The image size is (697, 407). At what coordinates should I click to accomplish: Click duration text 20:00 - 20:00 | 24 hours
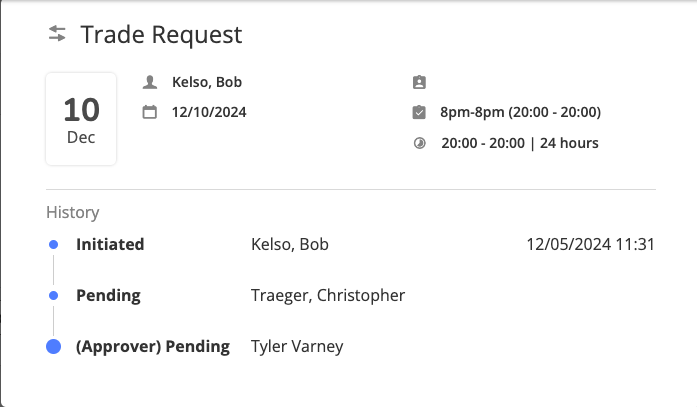coord(520,143)
